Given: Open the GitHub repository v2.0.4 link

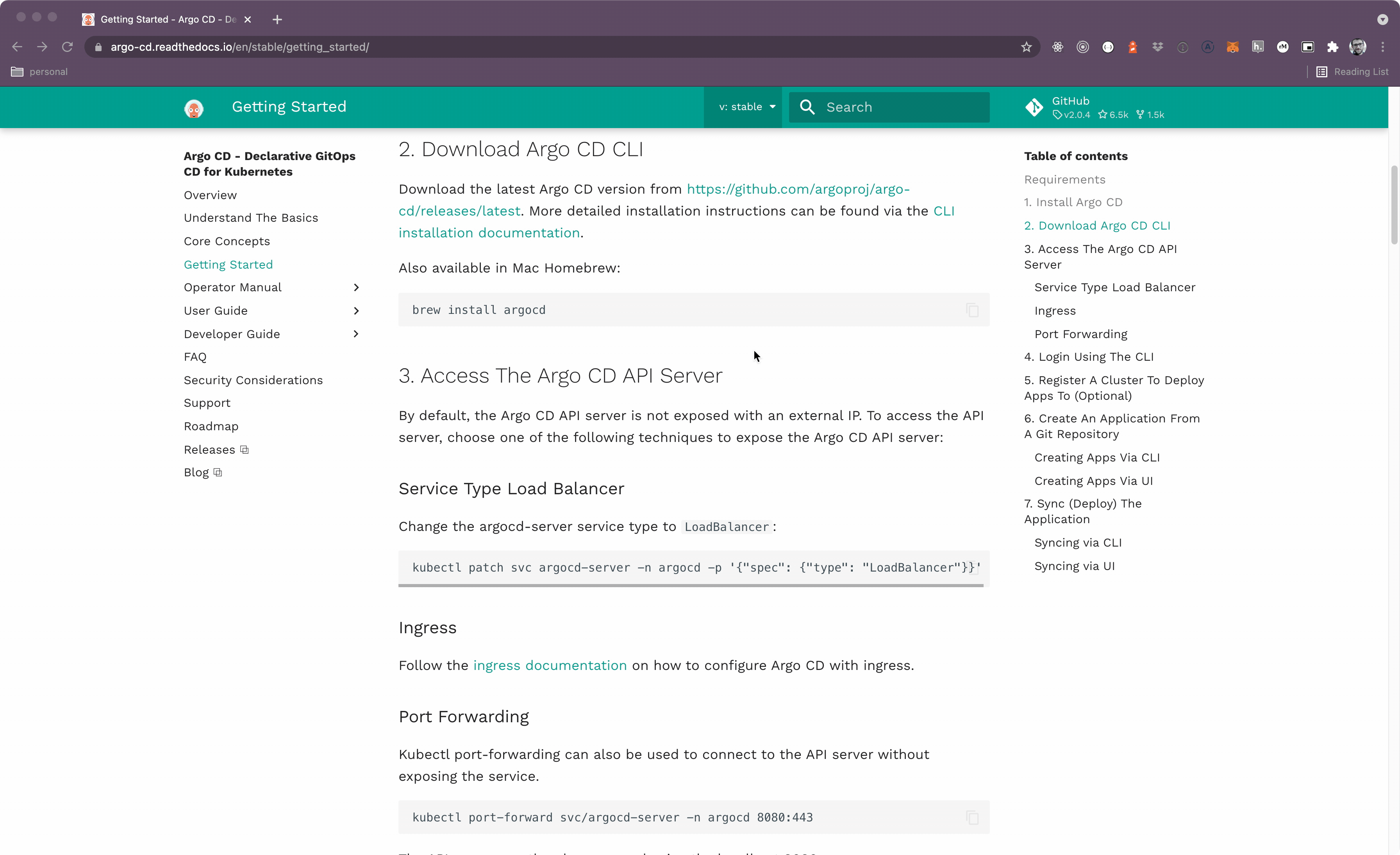Looking at the screenshot, I should tap(1095, 108).
